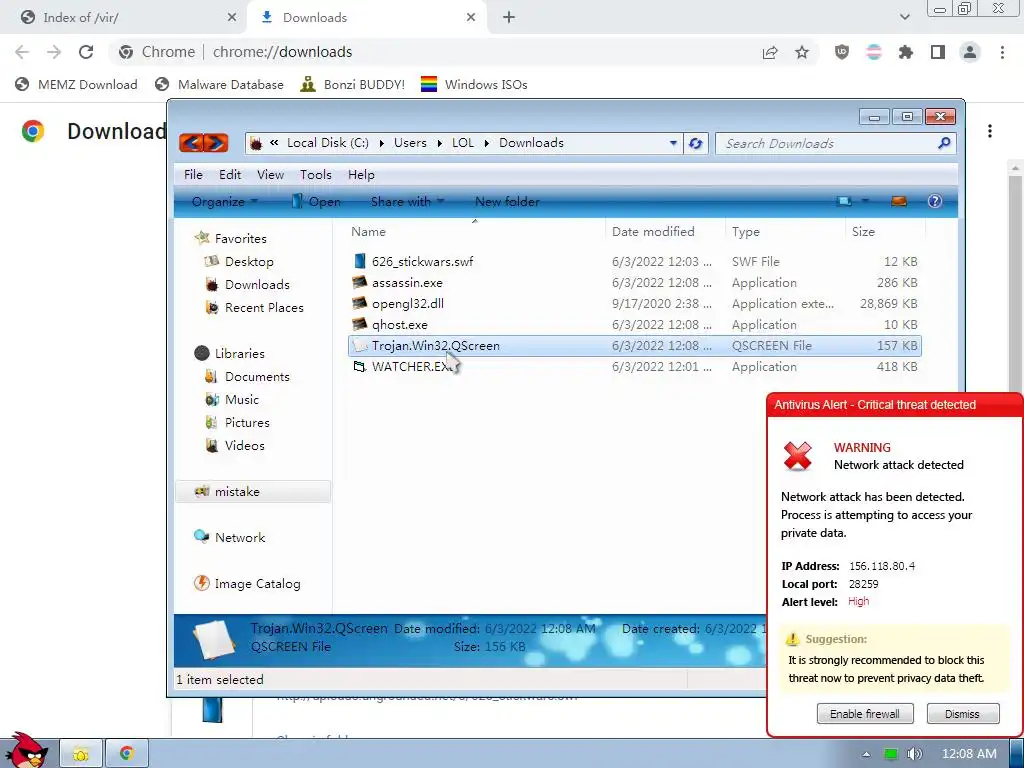Screen dimensions: 1024x768
Task: Show hidden tray icons arrow
Action: pyautogui.click(x=866, y=754)
